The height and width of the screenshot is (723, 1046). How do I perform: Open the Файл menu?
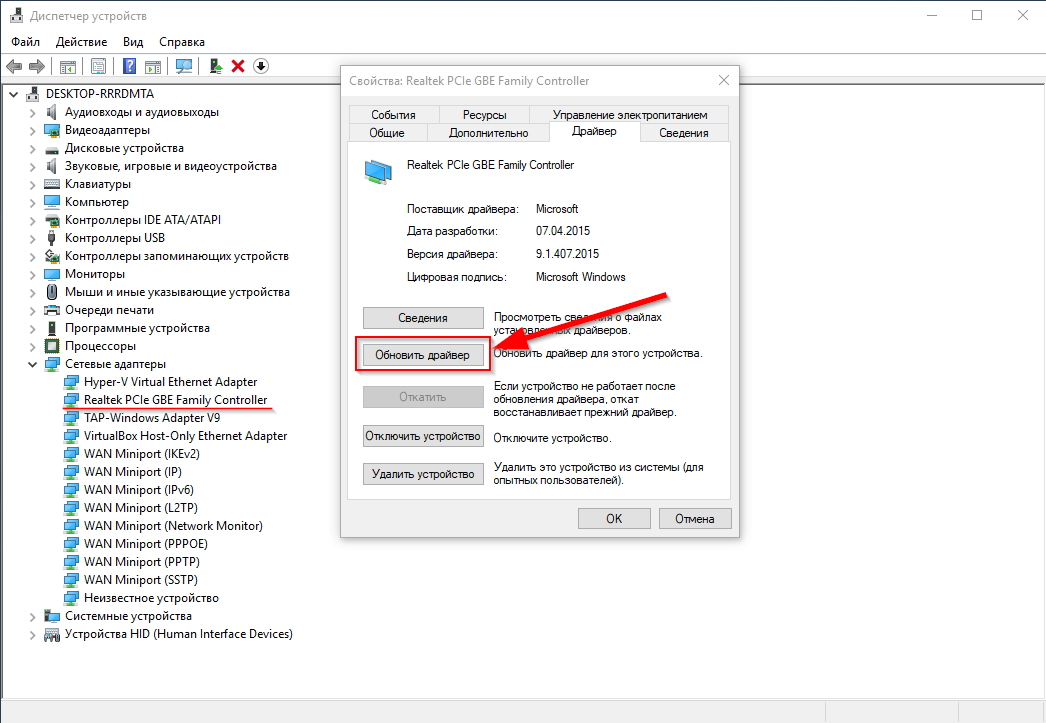click(x=25, y=41)
